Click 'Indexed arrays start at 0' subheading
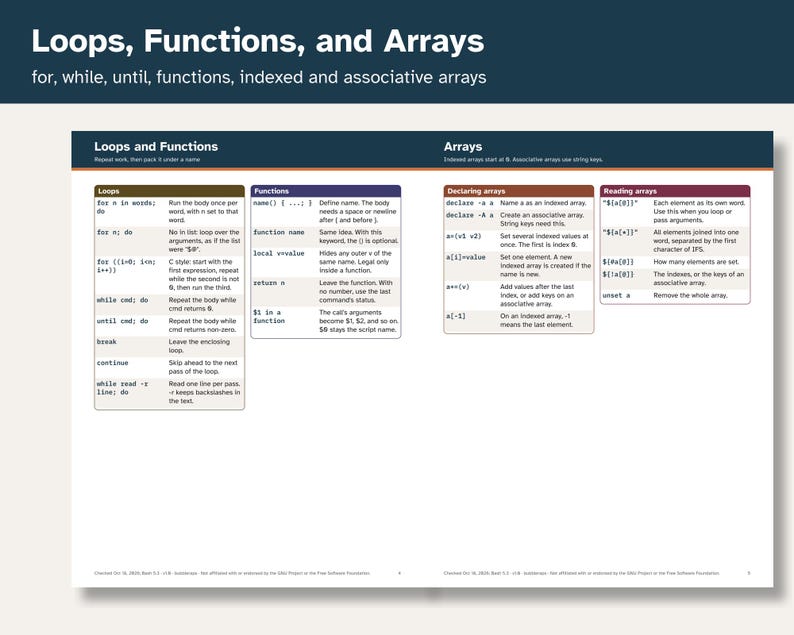The width and height of the screenshot is (794, 635). click(x=523, y=160)
